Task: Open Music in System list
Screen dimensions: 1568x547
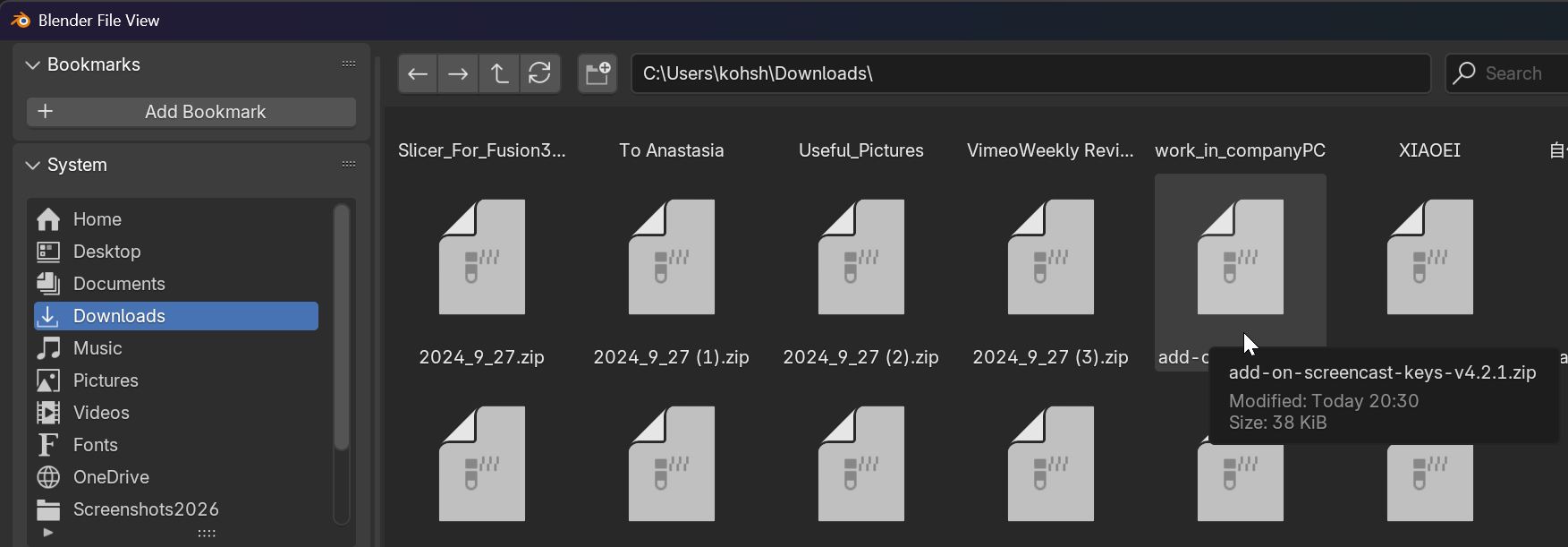Action: pos(176,348)
